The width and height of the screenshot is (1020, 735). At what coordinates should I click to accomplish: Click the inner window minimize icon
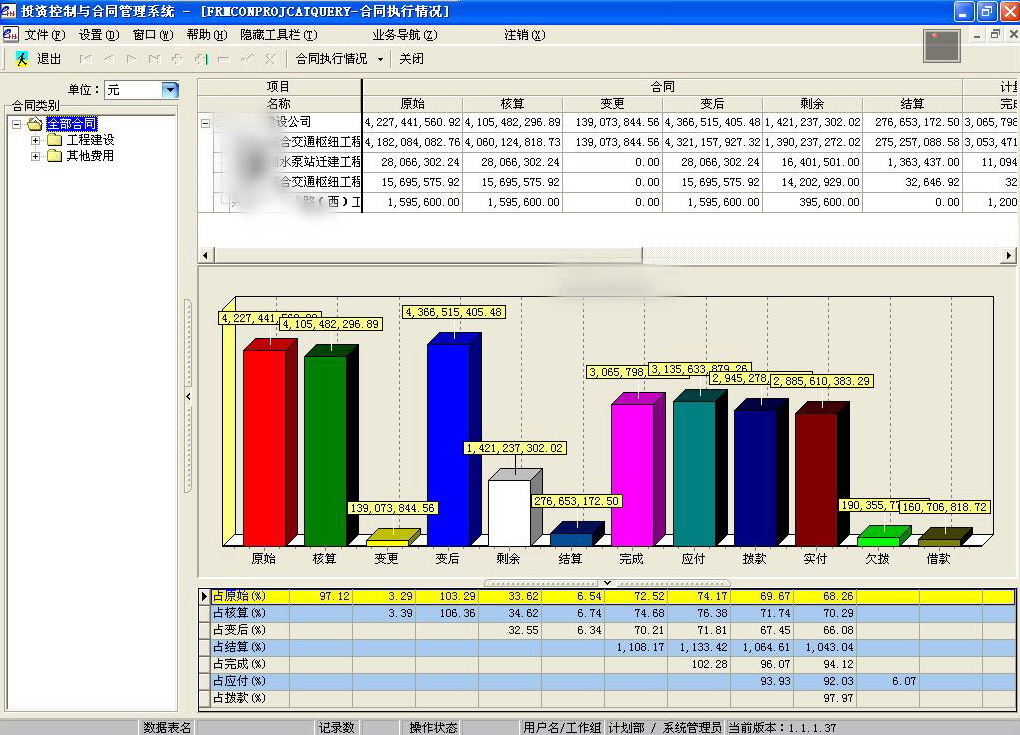coord(977,34)
